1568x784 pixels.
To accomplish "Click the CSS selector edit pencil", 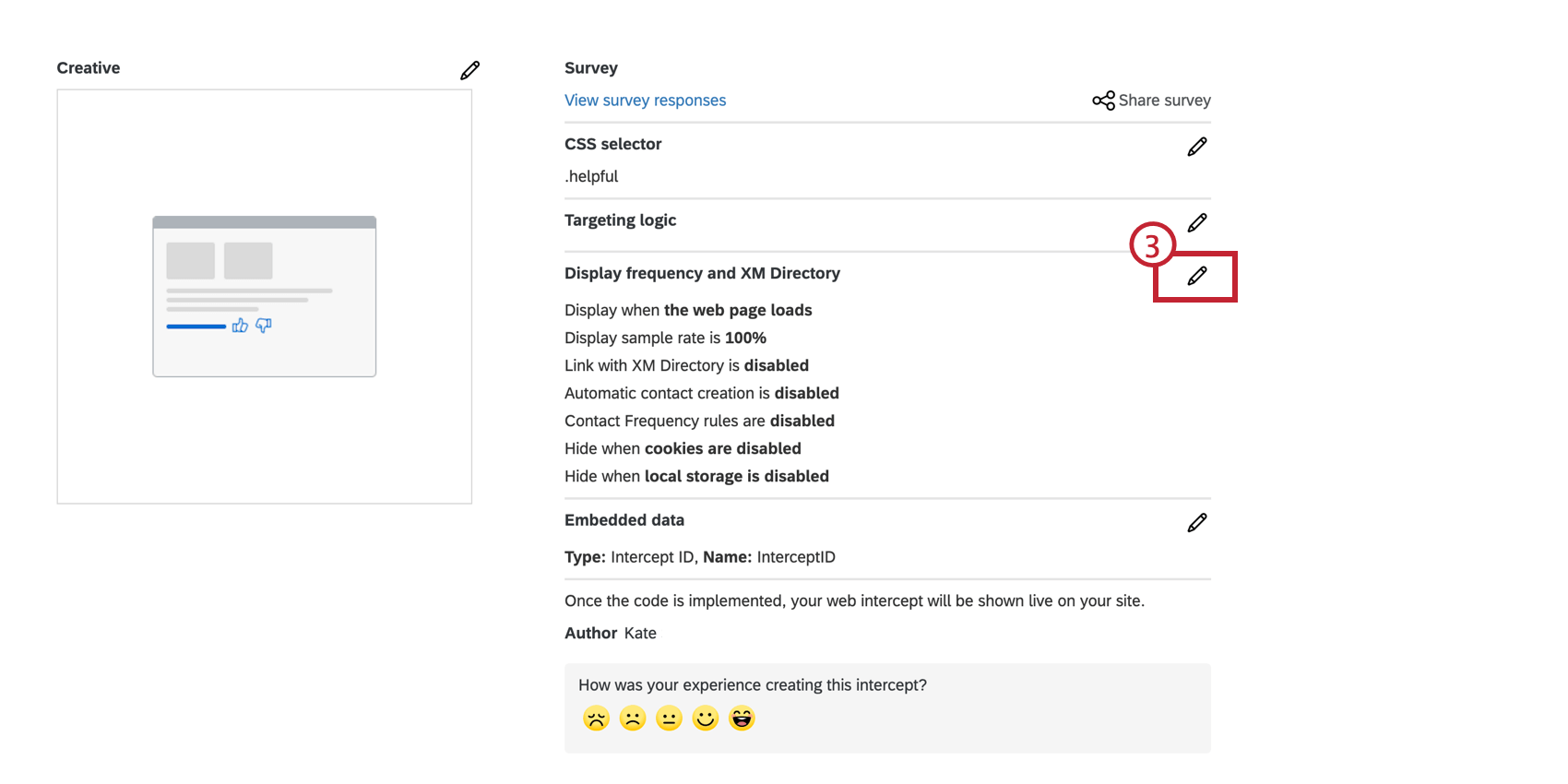I will (x=1196, y=148).
